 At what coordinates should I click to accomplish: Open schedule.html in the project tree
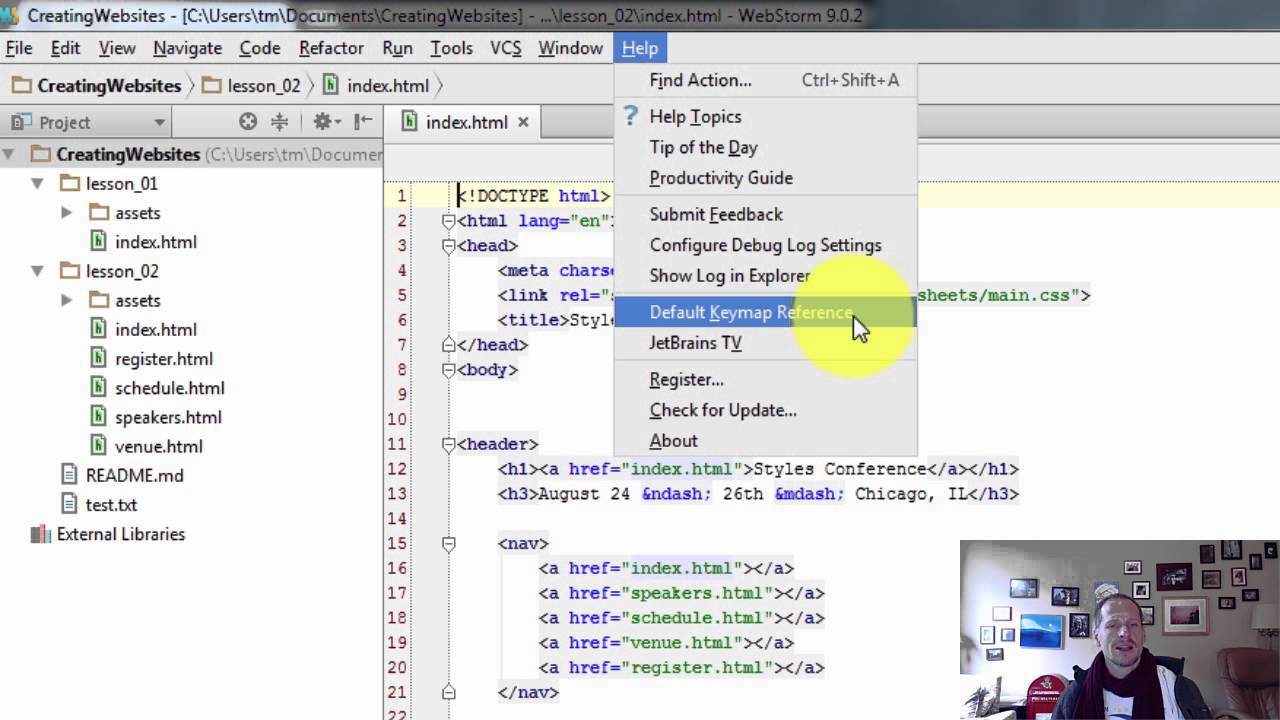coord(169,388)
